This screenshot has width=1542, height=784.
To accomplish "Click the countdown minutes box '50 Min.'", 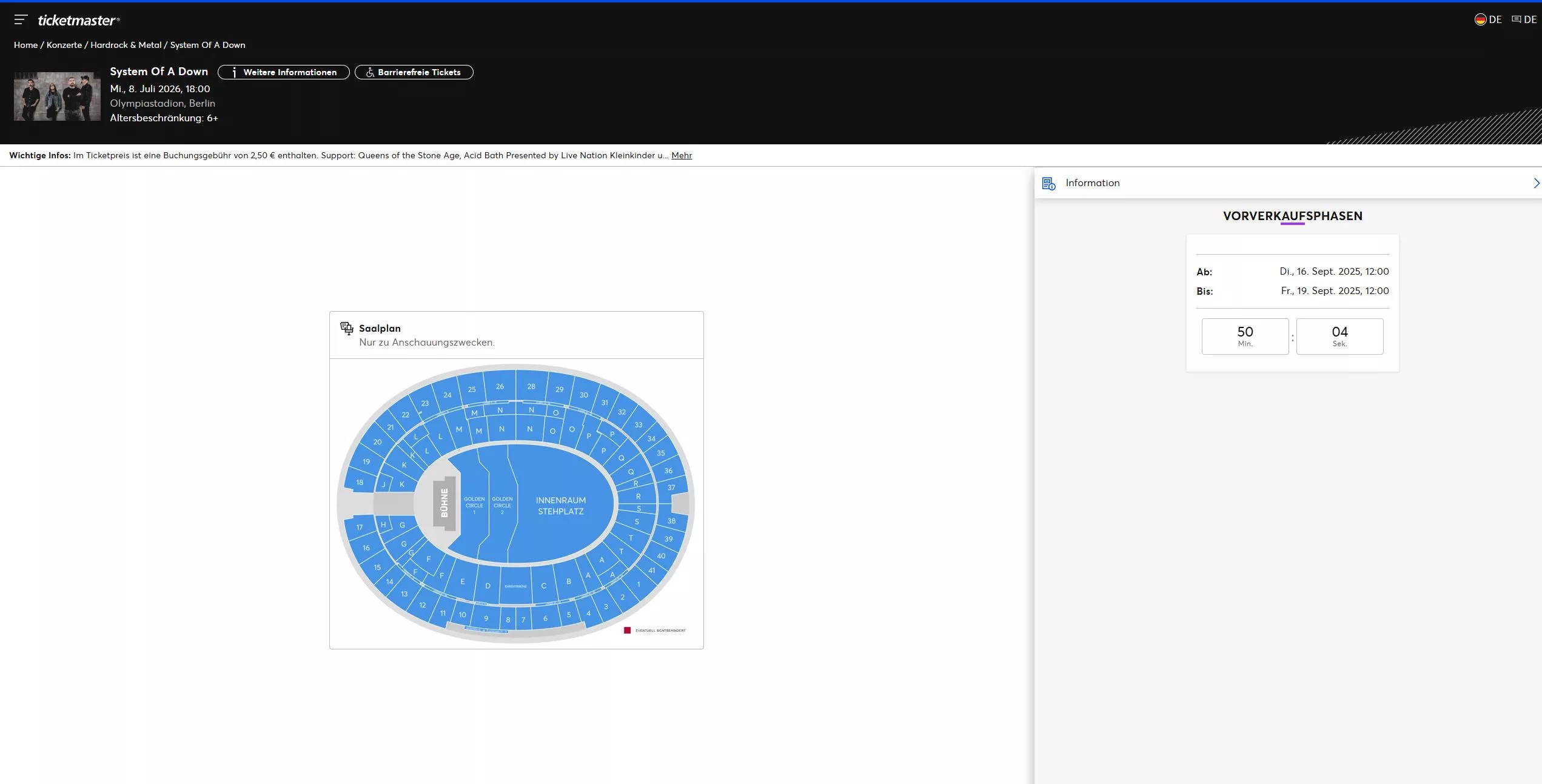I will click(1245, 337).
